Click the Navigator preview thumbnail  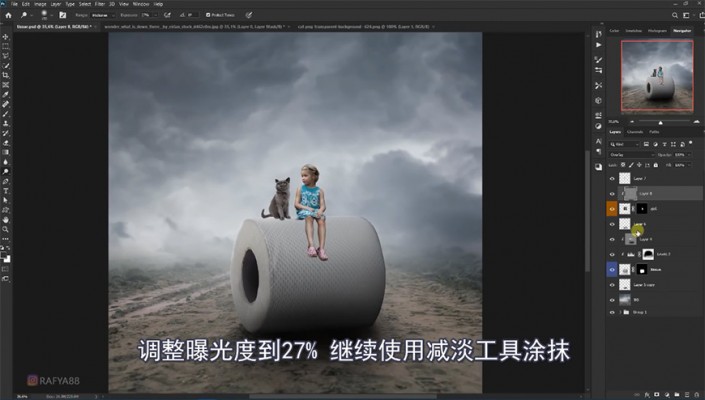657,75
